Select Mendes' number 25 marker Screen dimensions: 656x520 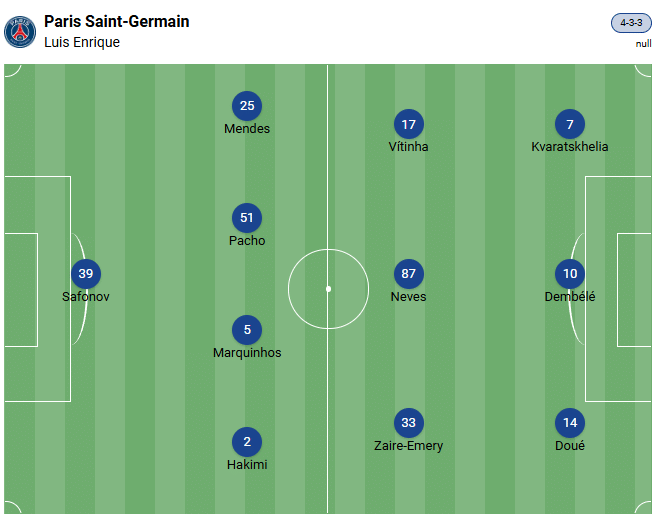coord(247,106)
